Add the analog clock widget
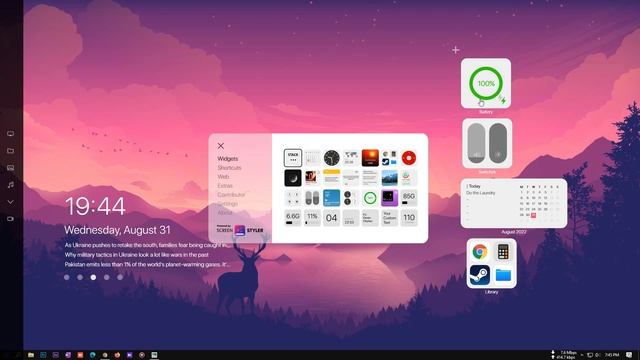The image size is (640, 360). point(331,158)
